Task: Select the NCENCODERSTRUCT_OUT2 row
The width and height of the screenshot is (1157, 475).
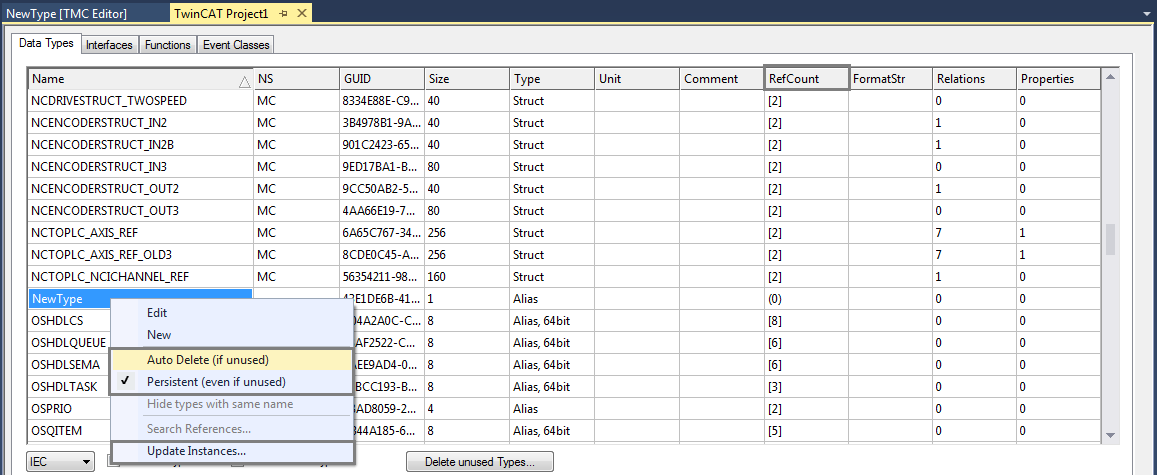Action: pos(564,189)
